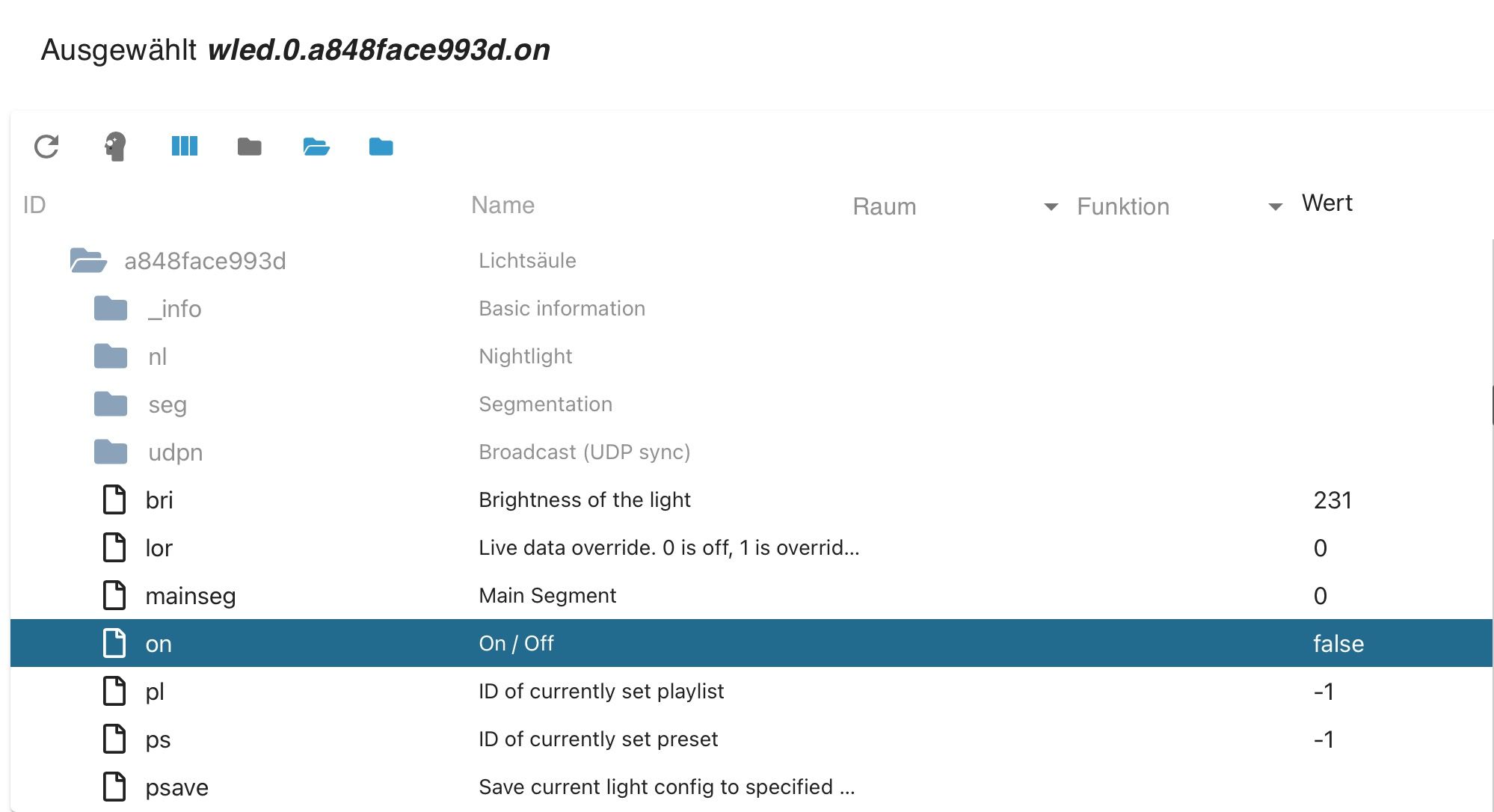Expand the udpn folder
The height and width of the screenshot is (812, 1494).
(x=111, y=452)
